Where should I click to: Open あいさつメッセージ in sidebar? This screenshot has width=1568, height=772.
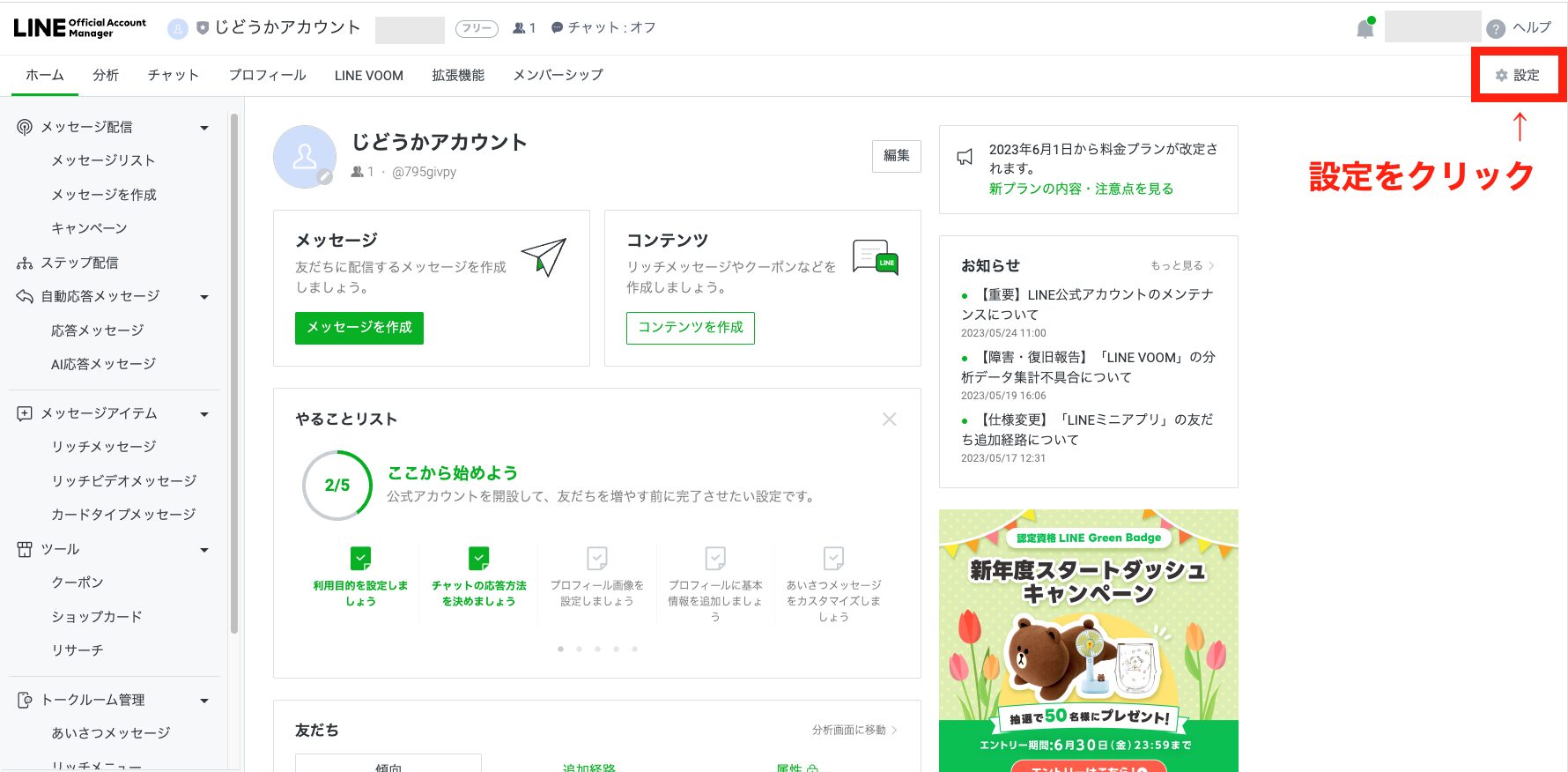coord(111,733)
